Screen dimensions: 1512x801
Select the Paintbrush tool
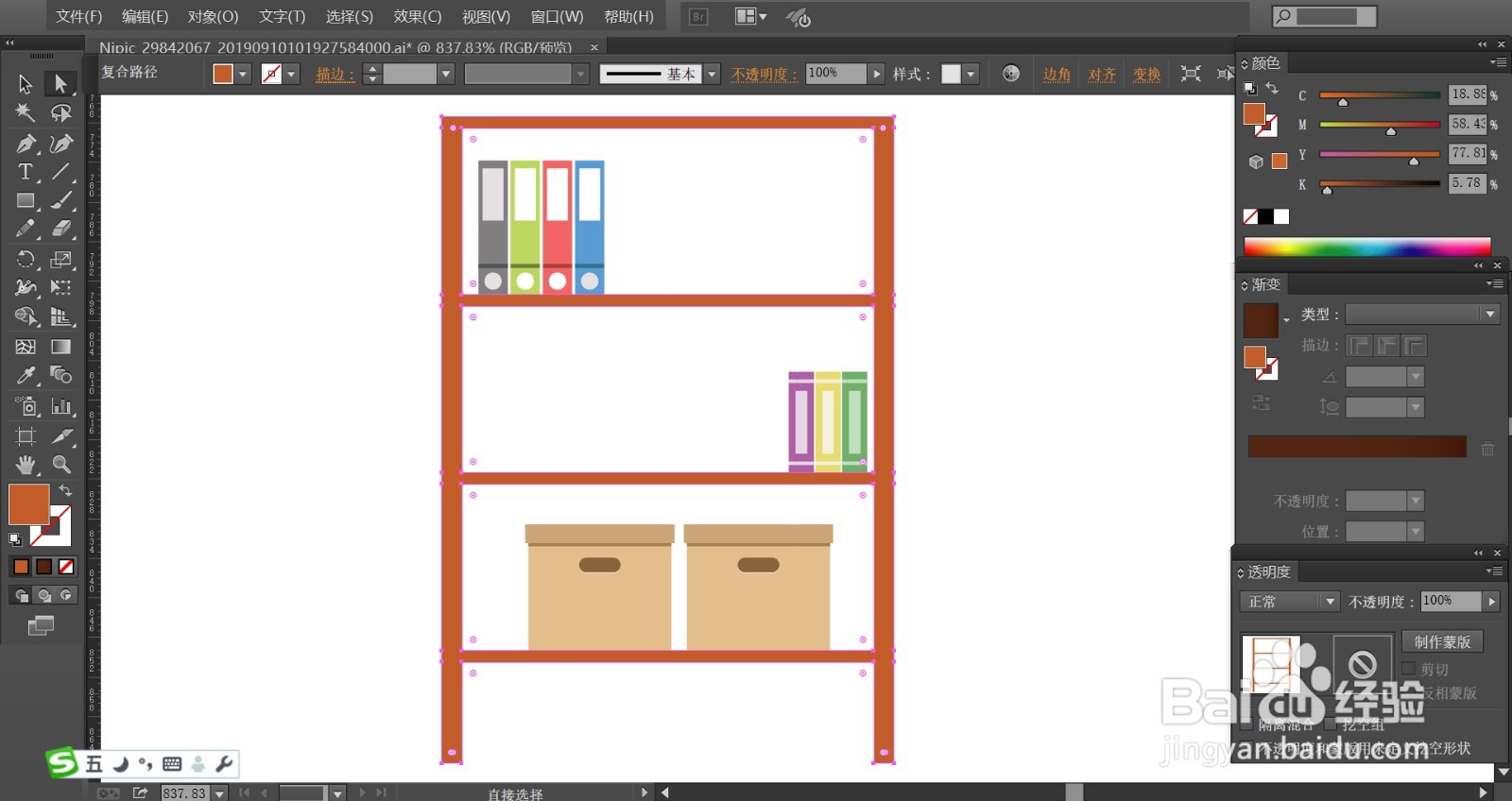[61, 201]
